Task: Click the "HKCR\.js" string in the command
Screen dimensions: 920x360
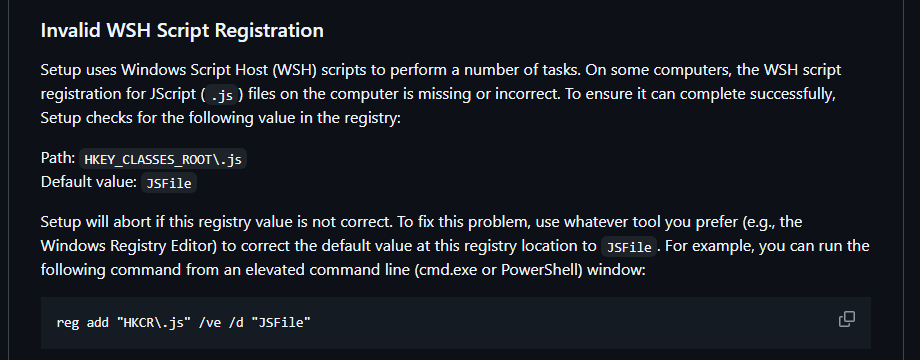Action: point(154,322)
